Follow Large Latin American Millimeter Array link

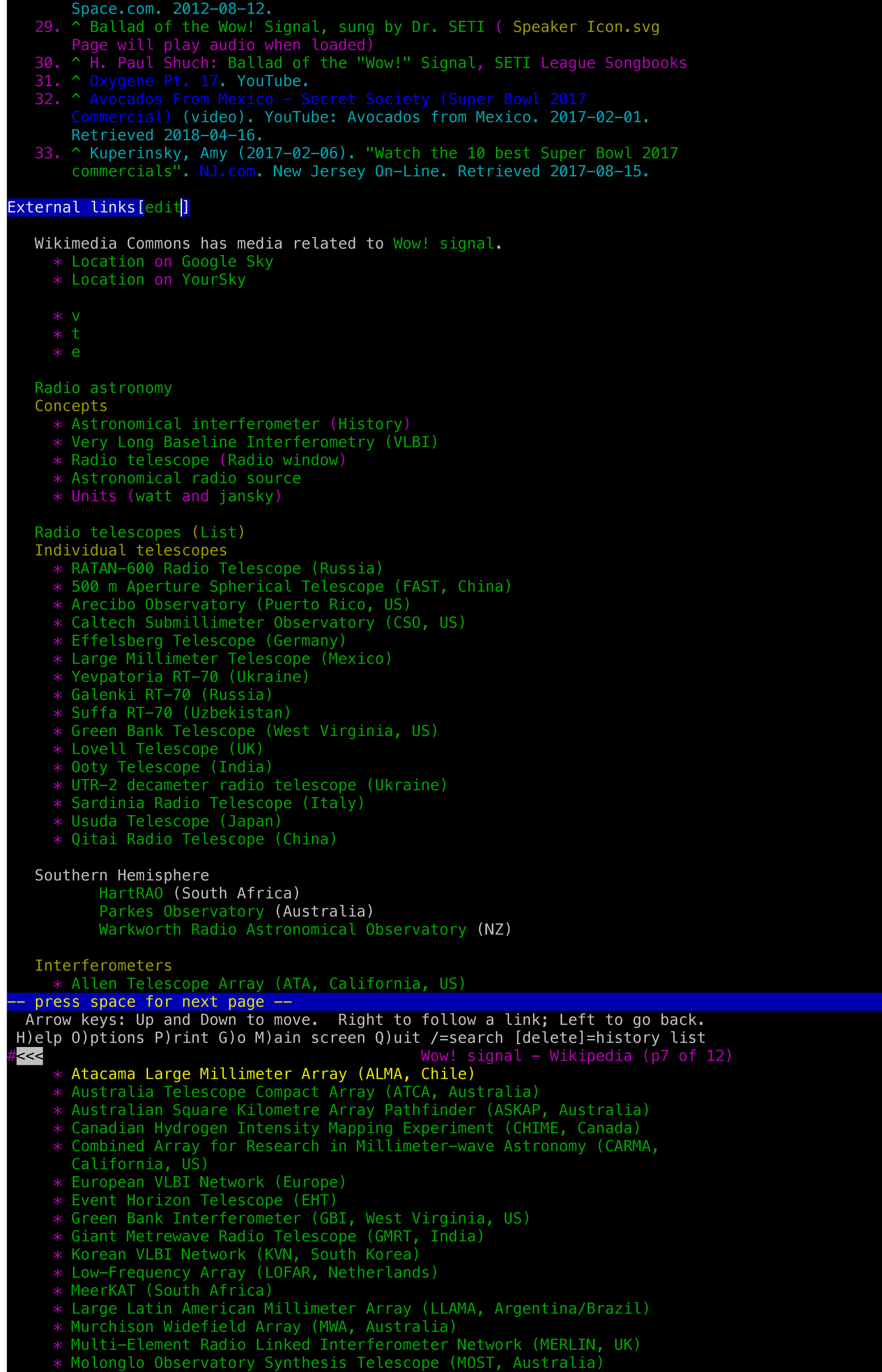point(361,1309)
